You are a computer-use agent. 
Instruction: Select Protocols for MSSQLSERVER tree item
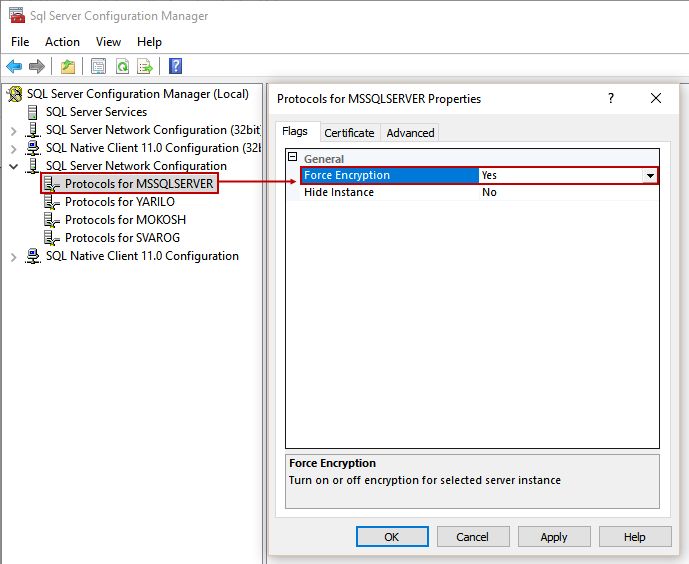(139, 184)
